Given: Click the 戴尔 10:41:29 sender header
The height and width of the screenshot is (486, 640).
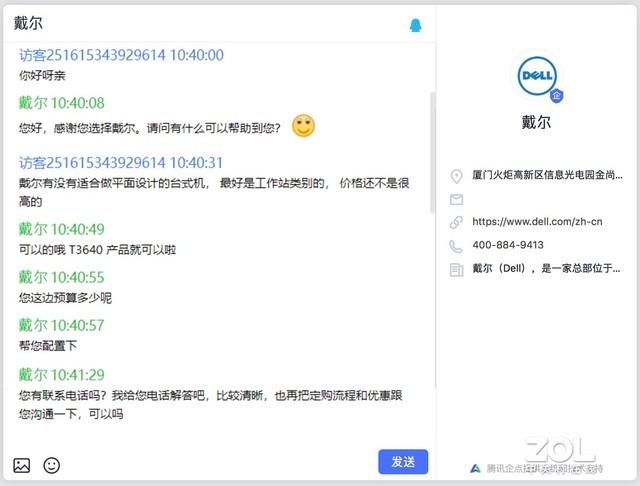Looking at the screenshot, I should pyautogui.click(x=62, y=374).
